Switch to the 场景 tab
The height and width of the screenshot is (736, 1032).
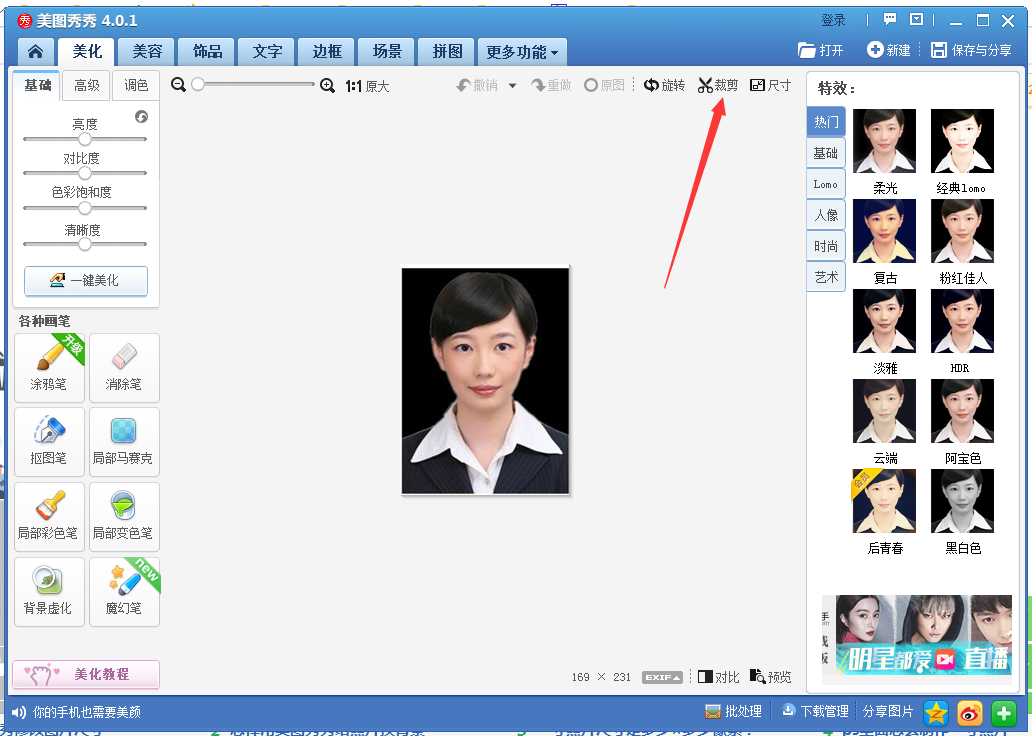coord(387,51)
